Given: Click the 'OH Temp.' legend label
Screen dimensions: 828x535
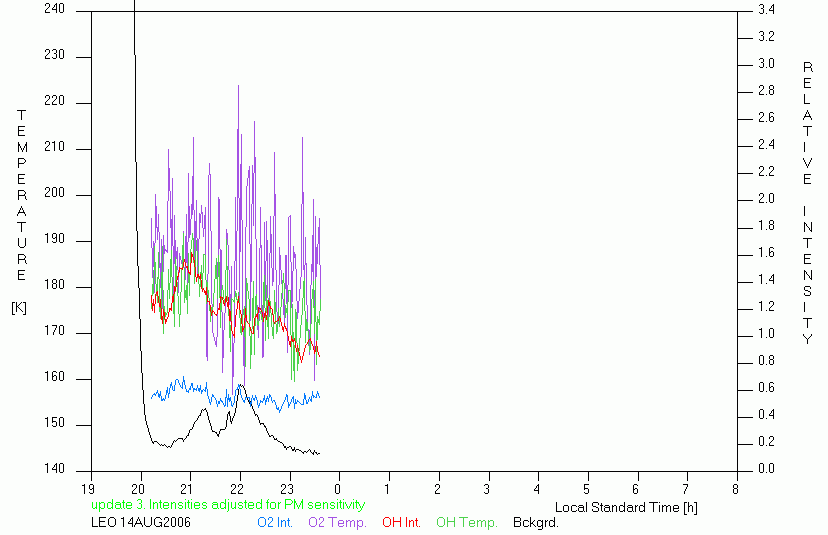Looking at the screenshot, I should tap(467, 522).
